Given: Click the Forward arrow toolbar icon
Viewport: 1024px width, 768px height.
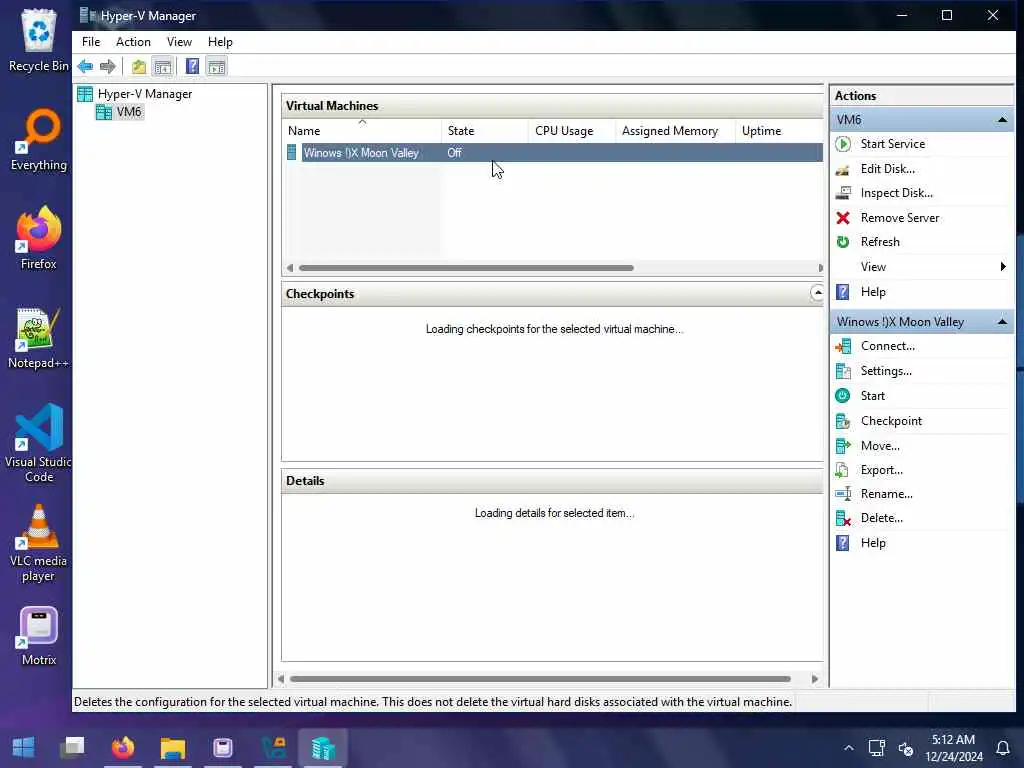Looking at the screenshot, I should [x=108, y=66].
